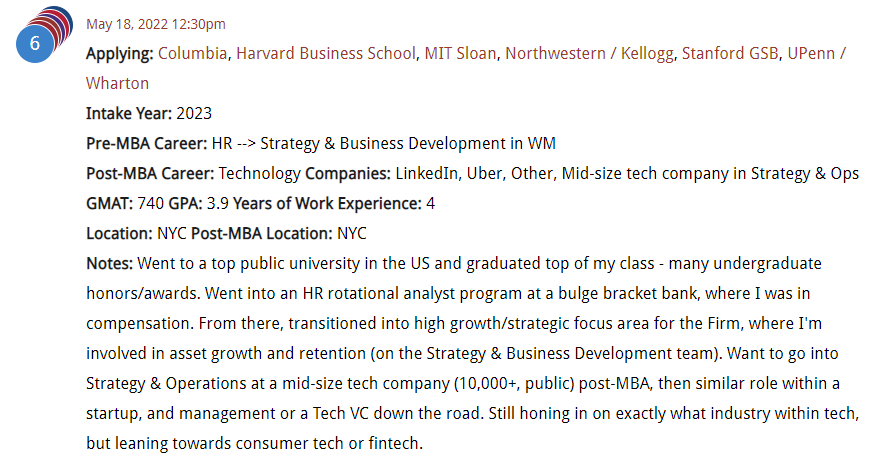Click the bold Companies label

(x=348, y=173)
